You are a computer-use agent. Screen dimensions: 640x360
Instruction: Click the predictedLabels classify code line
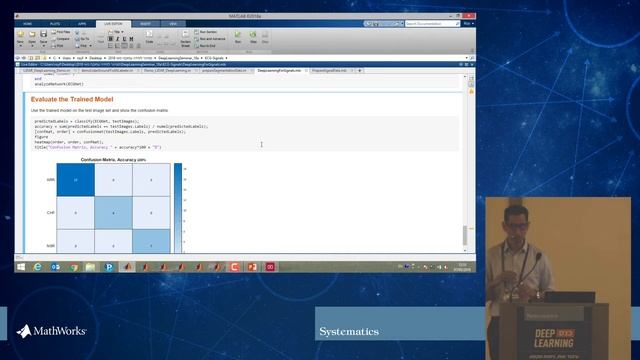87,121
